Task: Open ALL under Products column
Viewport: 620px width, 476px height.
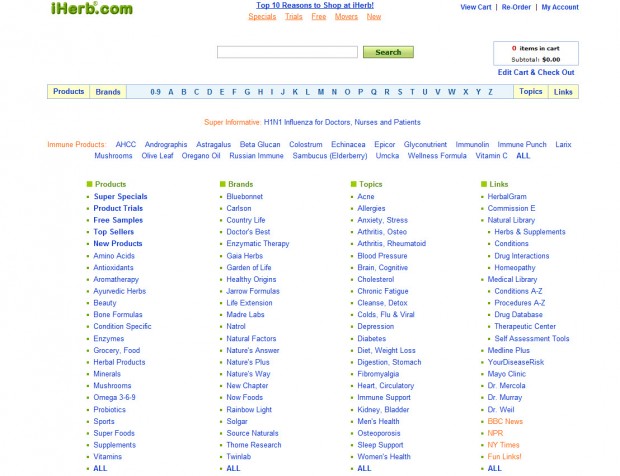Action: [100, 468]
